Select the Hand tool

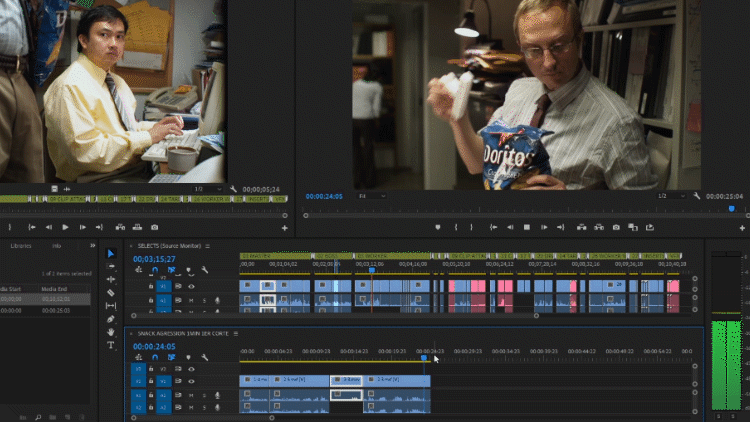[111, 332]
